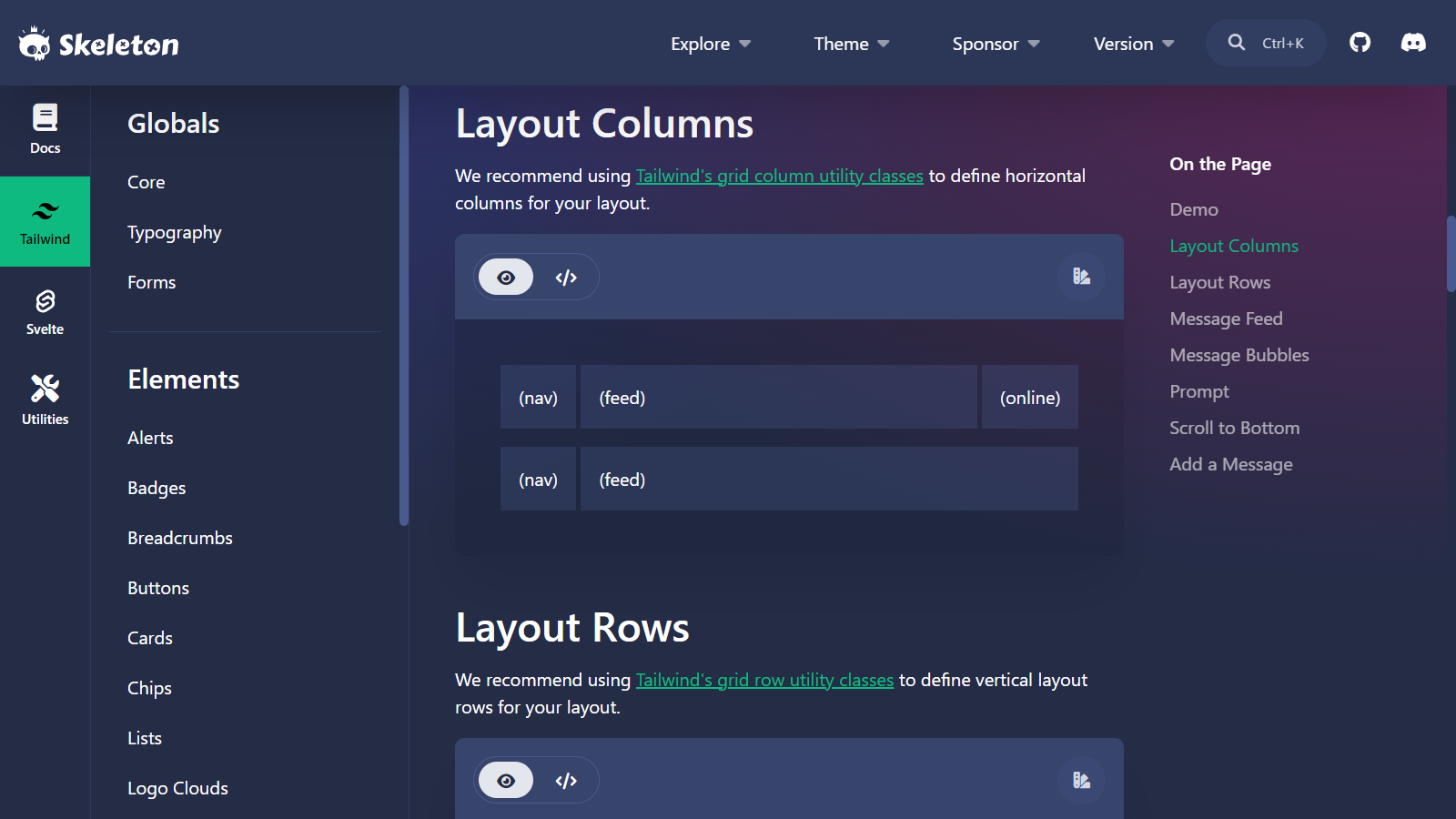Expand the Explore dropdown
Viewport: 1456px width, 819px height.
pyautogui.click(x=711, y=44)
